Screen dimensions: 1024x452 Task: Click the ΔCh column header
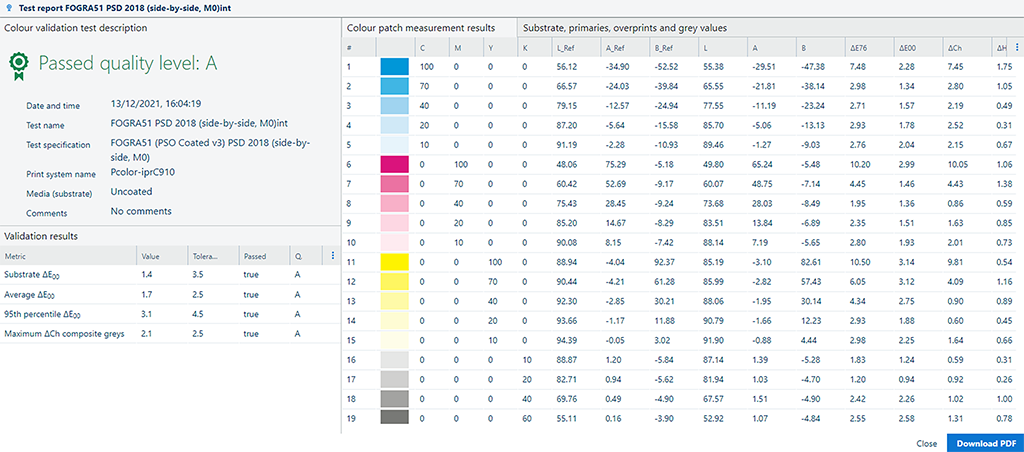pyautogui.click(x=957, y=48)
